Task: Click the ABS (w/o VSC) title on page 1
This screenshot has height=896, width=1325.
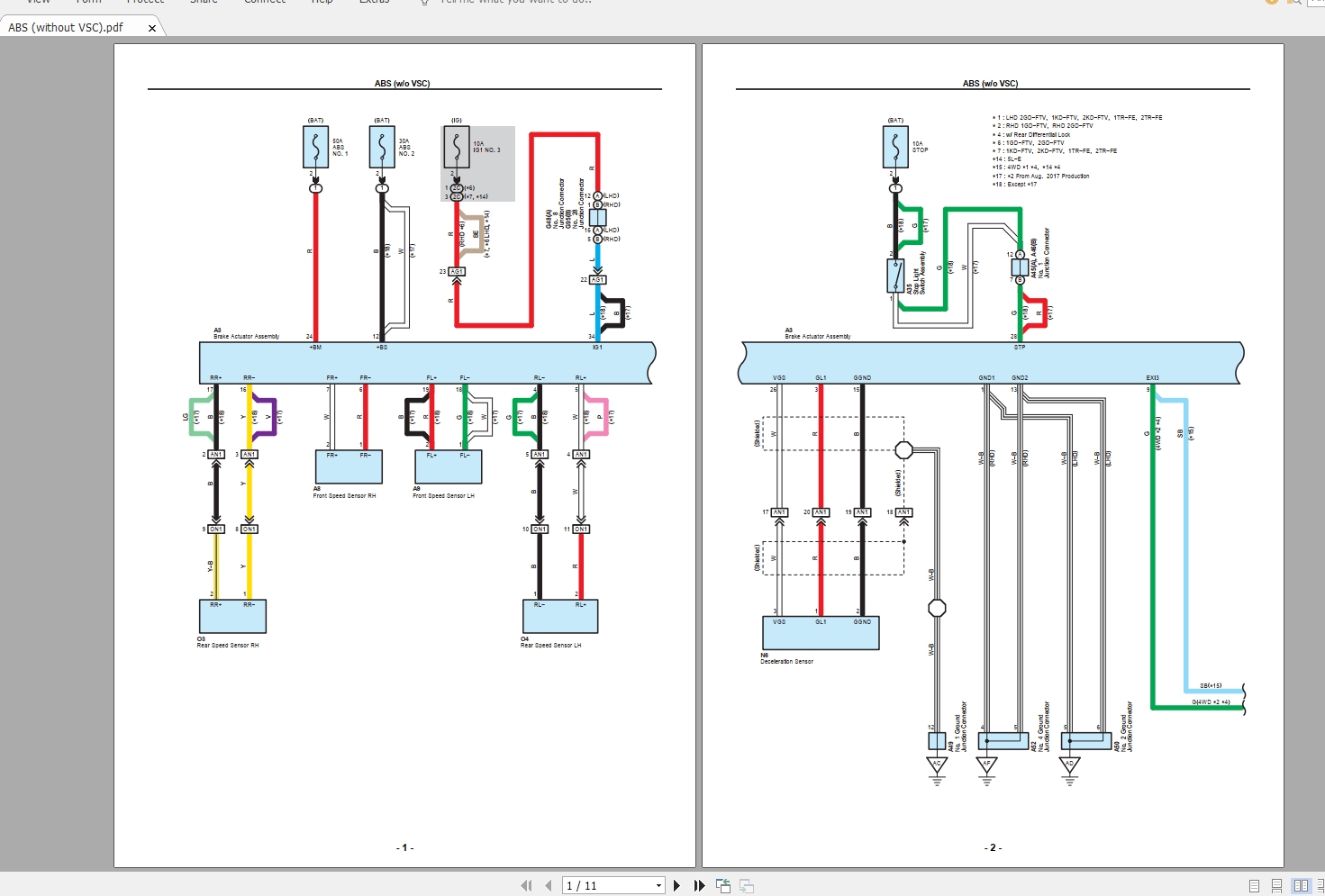Action: 402,84
